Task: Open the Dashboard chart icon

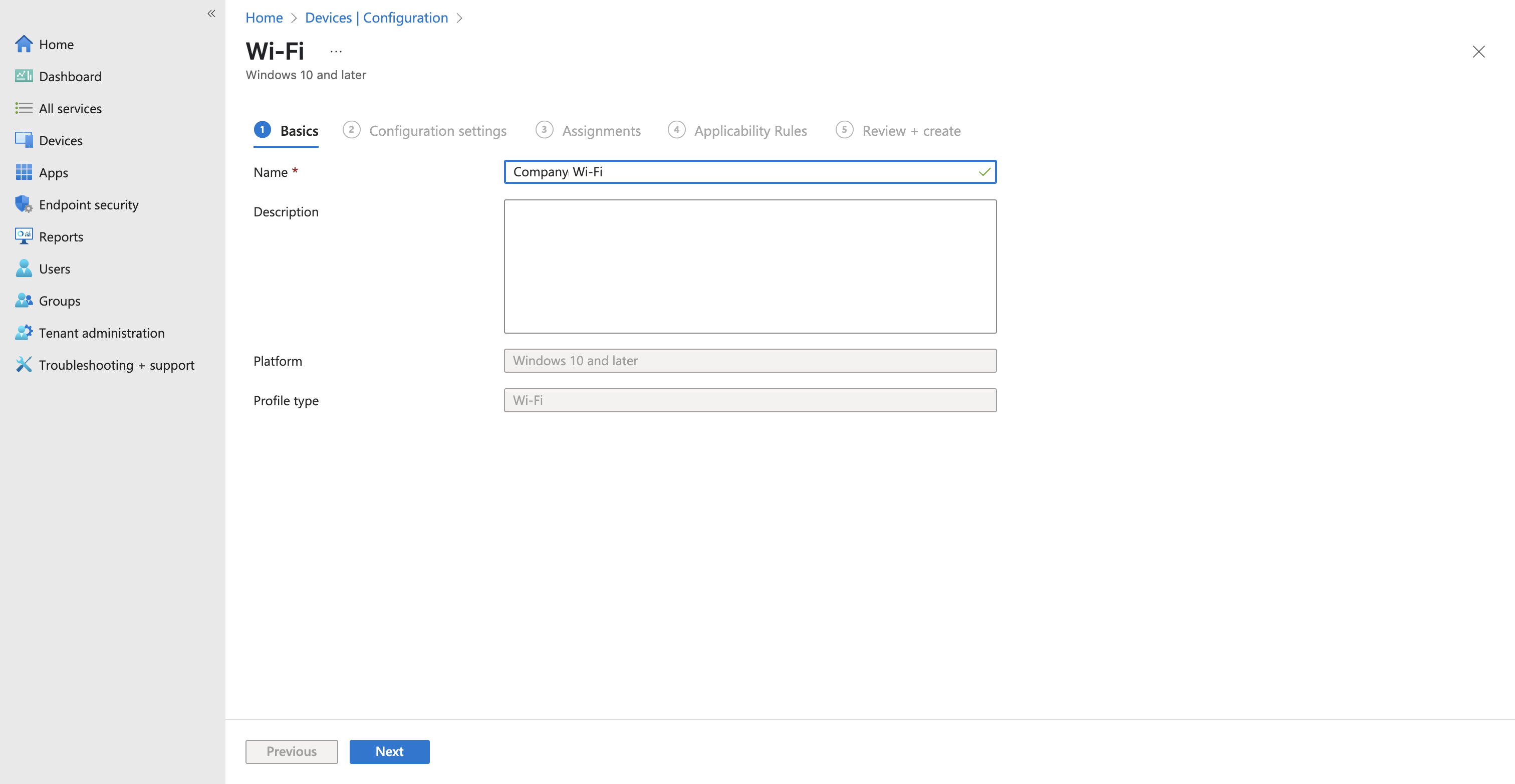Action: coord(24,76)
